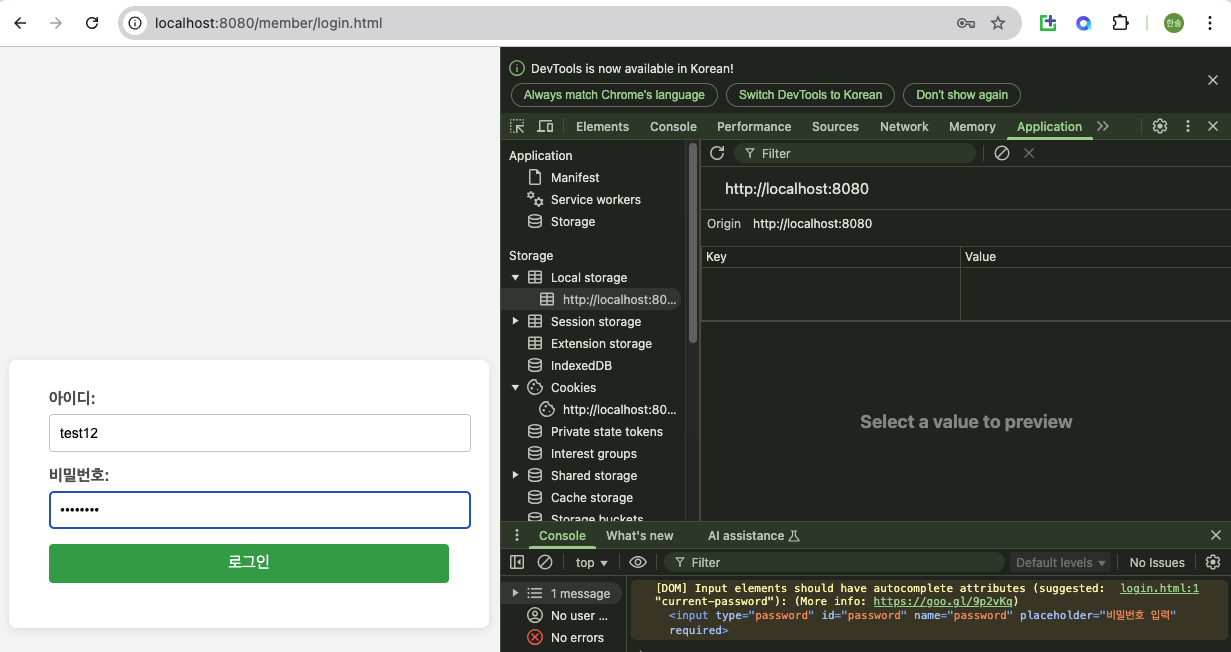Open the top context selector dropdown
Viewport: 1231px width, 652px height.
(x=592, y=562)
